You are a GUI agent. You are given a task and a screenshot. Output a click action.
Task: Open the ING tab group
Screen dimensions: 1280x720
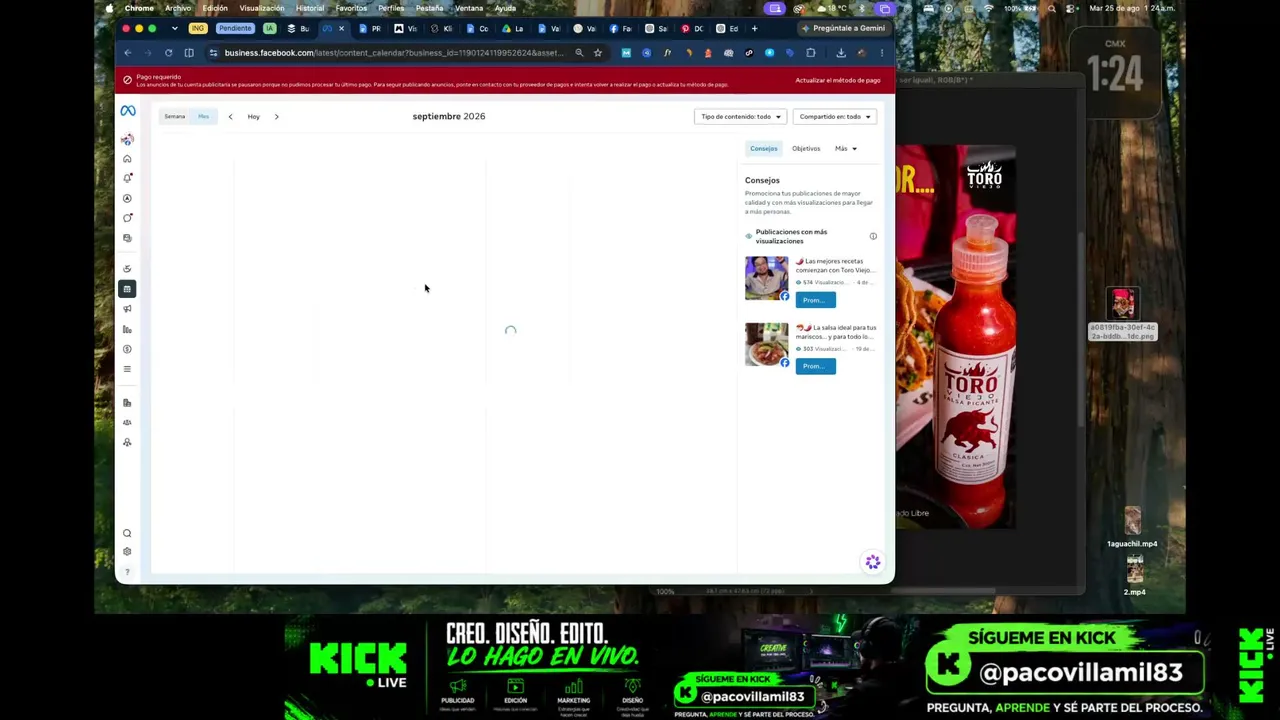coord(198,29)
